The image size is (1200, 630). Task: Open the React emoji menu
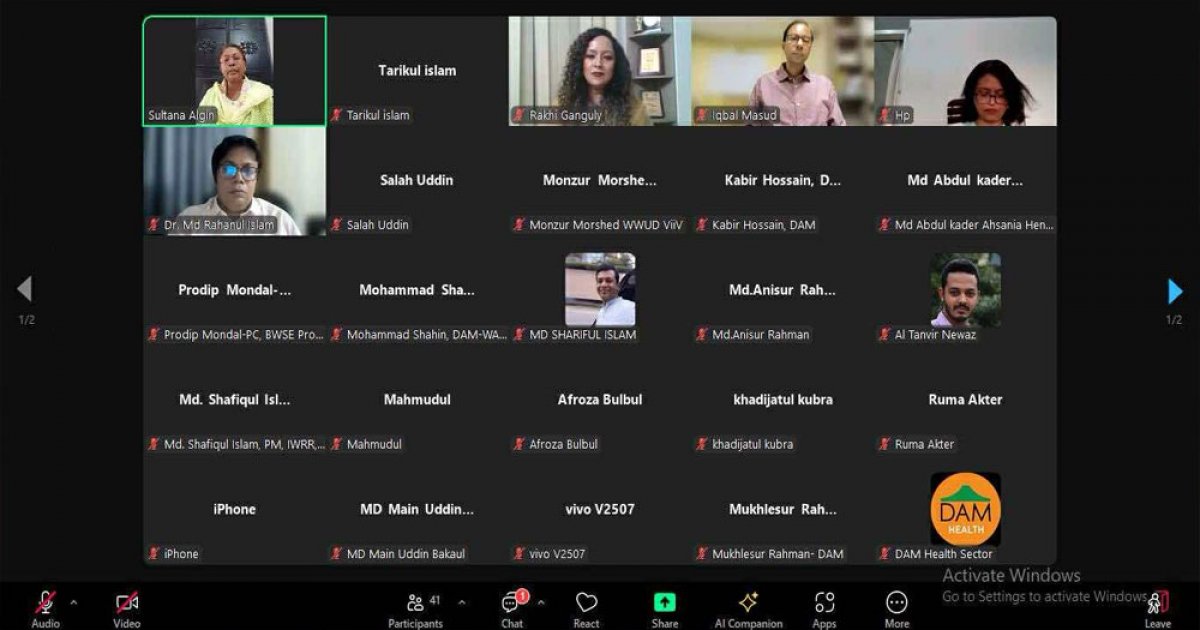[586, 603]
